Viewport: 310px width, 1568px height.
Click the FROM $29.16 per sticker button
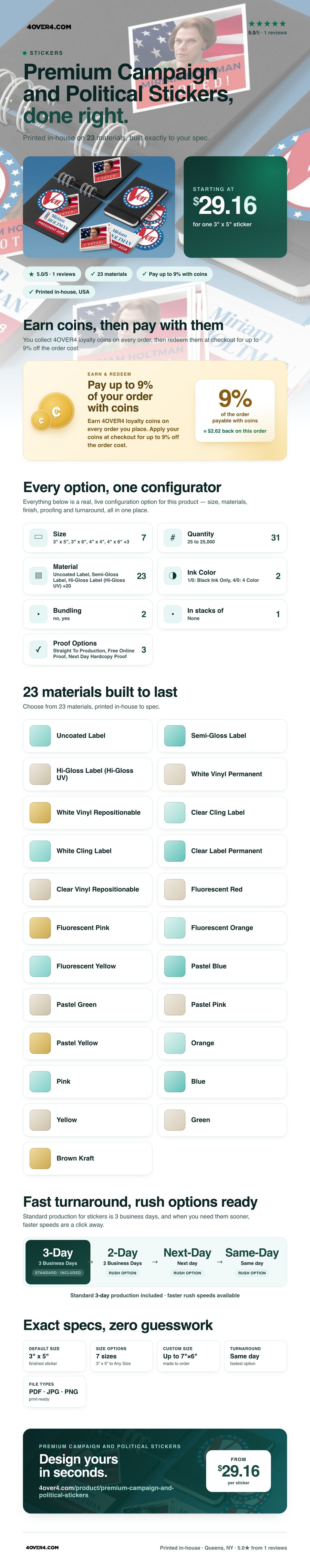pyautogui.click(x=238, y=1471)
